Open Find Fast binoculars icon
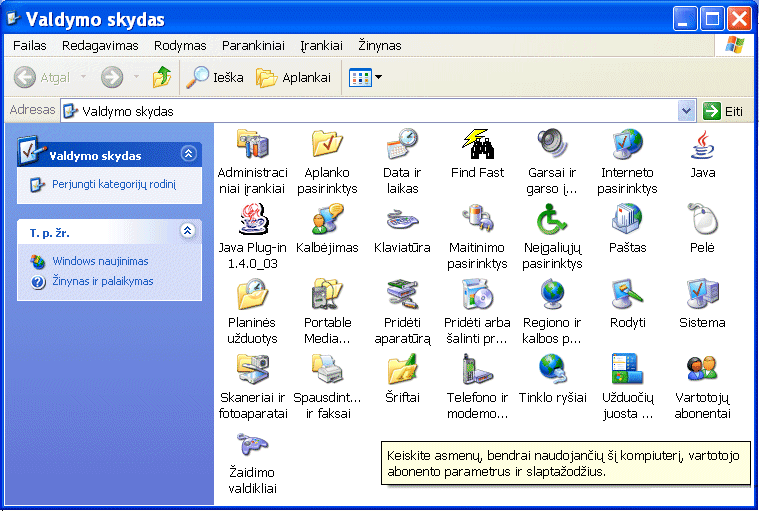The height and width of the screenshot is (511, 759). [x=477, y=144]
